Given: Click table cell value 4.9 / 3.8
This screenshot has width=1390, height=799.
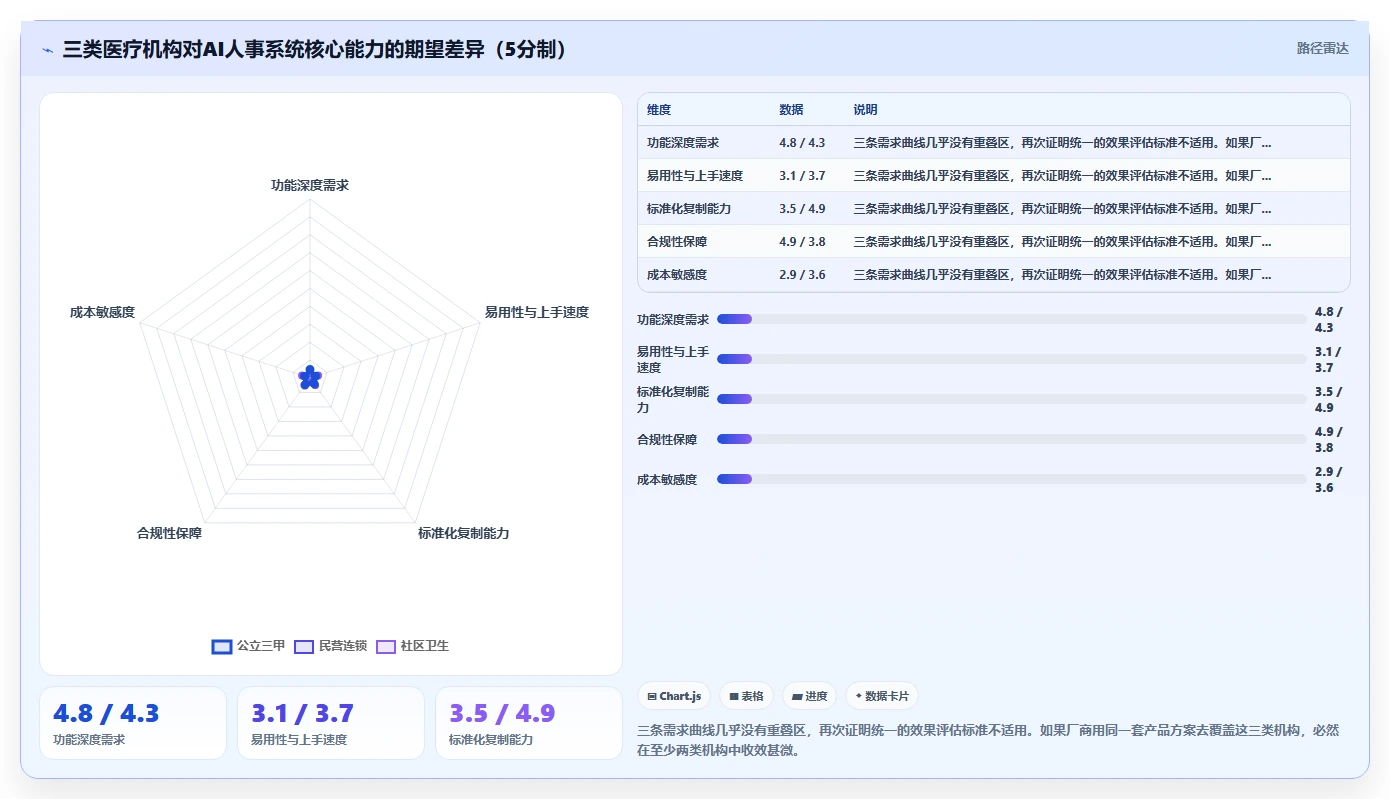Looking at the screenshot, I should pyautogui.click(x=802, y=242).
